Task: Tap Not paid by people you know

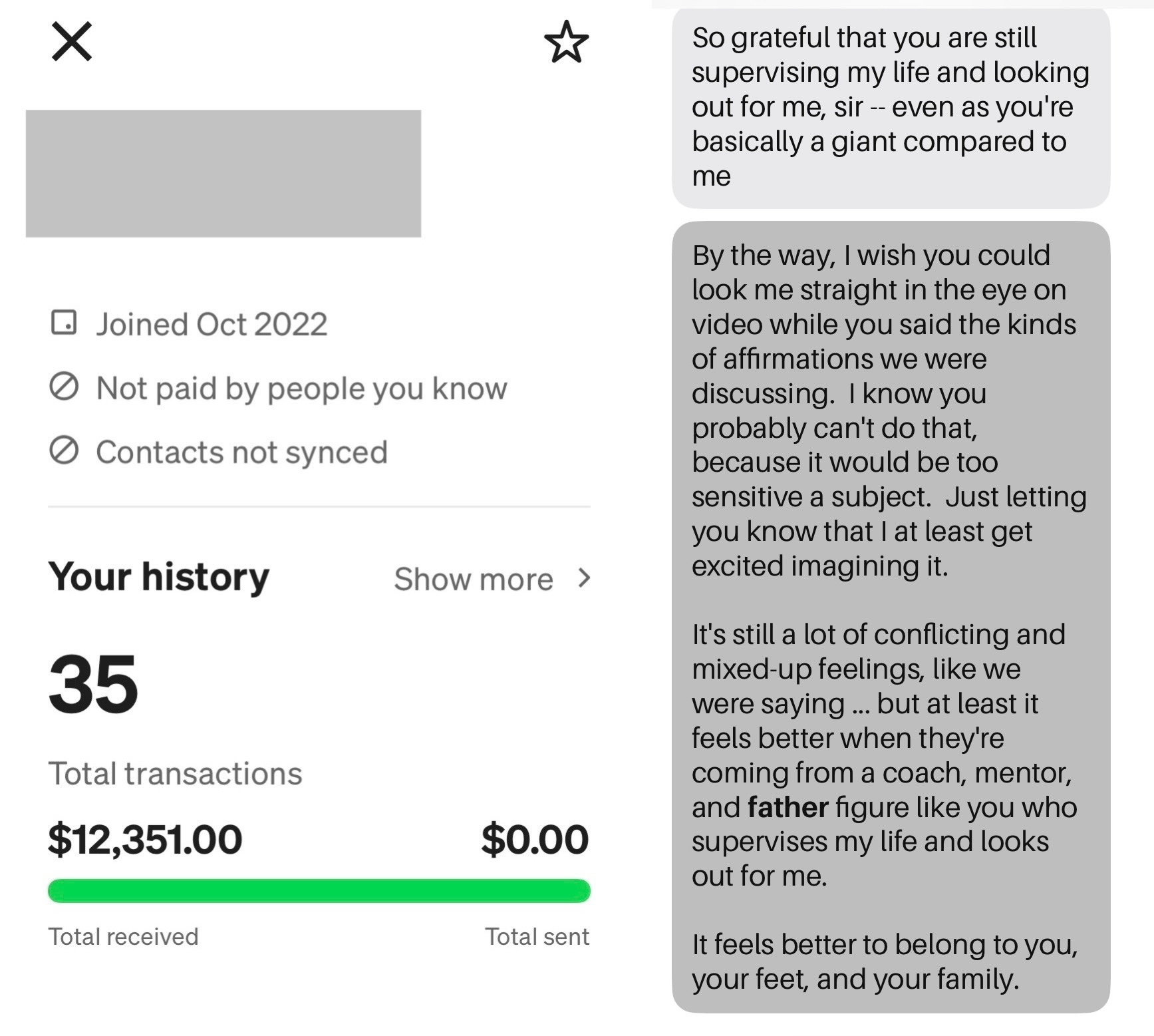Action: pyautogui.click(x=301, y=388)
